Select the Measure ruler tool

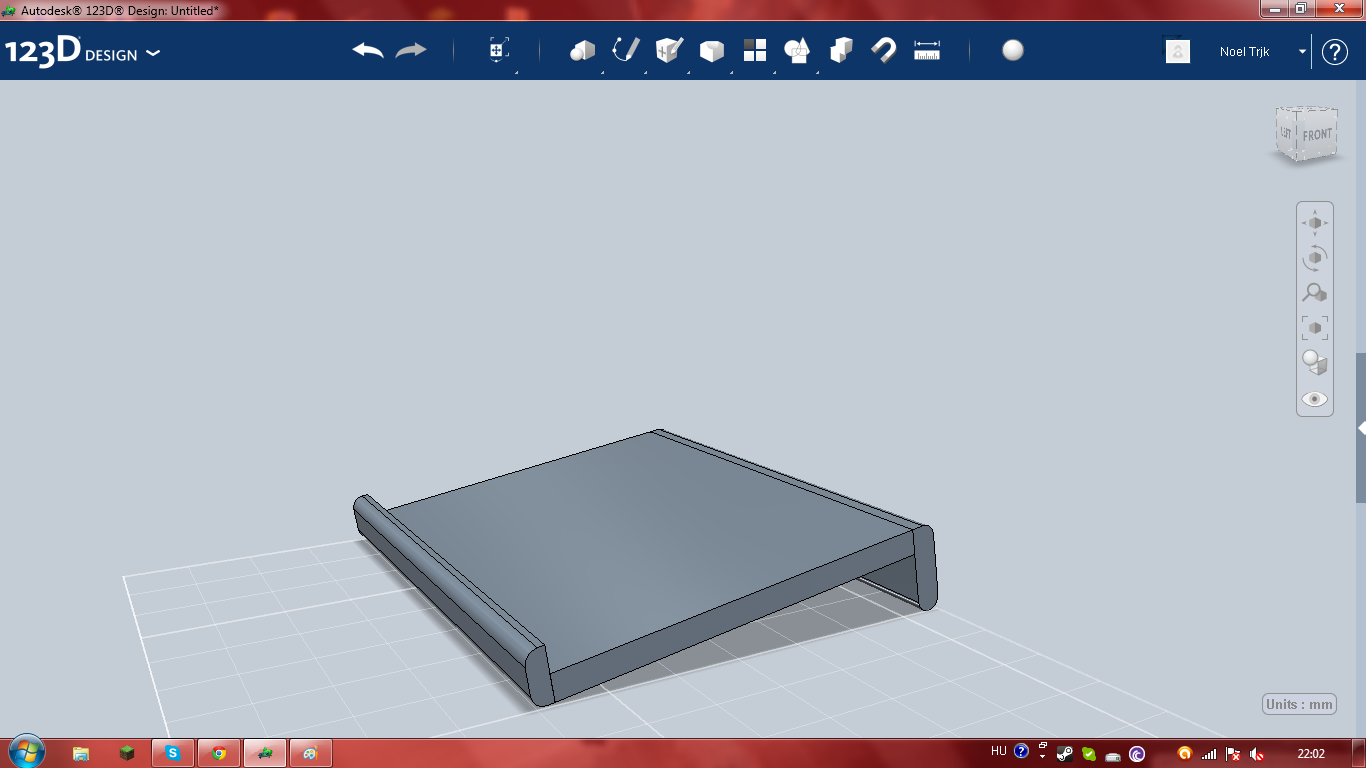(927, 50)
